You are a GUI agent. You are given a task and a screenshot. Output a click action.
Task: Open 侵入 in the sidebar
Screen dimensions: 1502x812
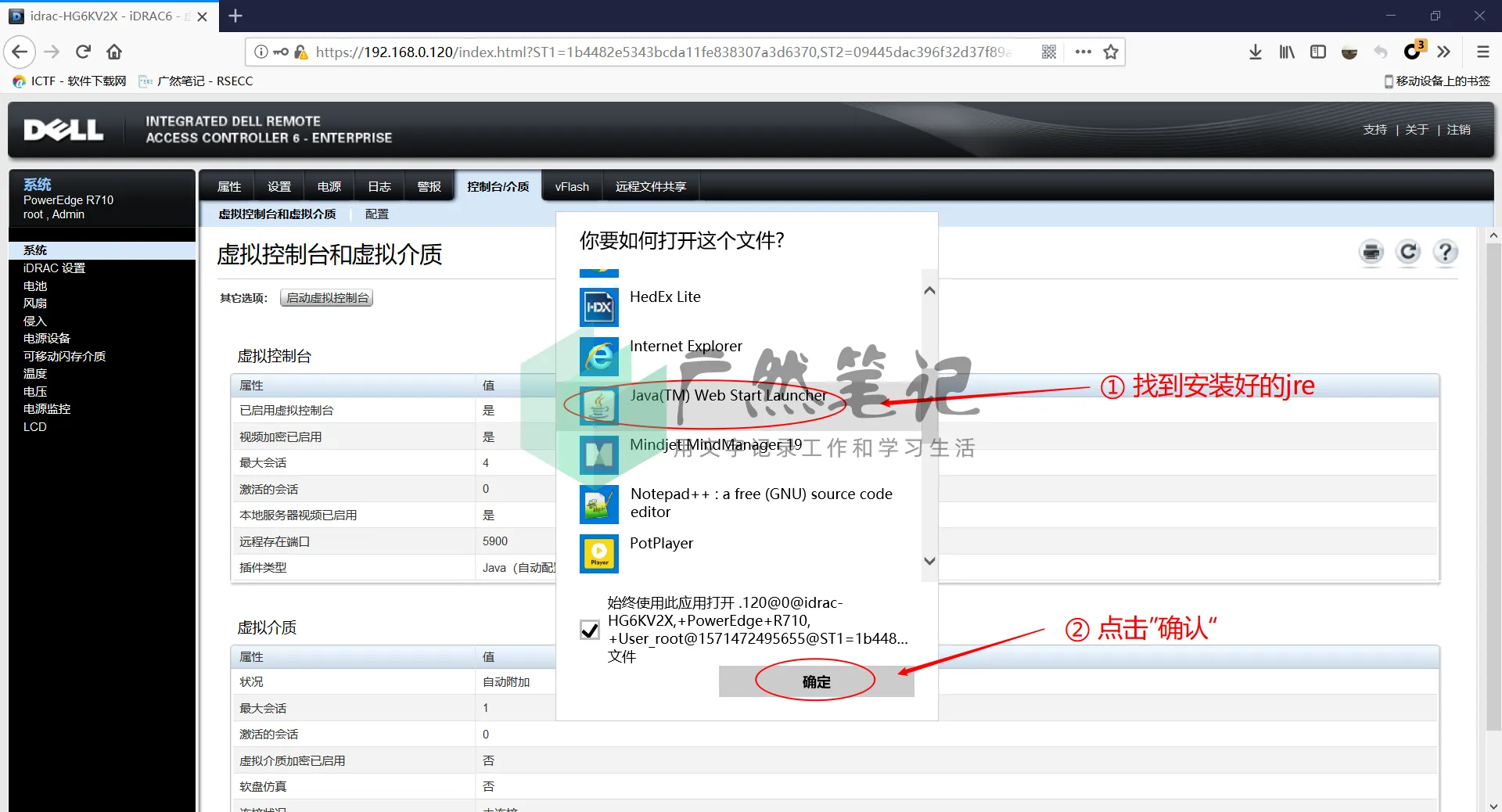[x=35, y=322]
